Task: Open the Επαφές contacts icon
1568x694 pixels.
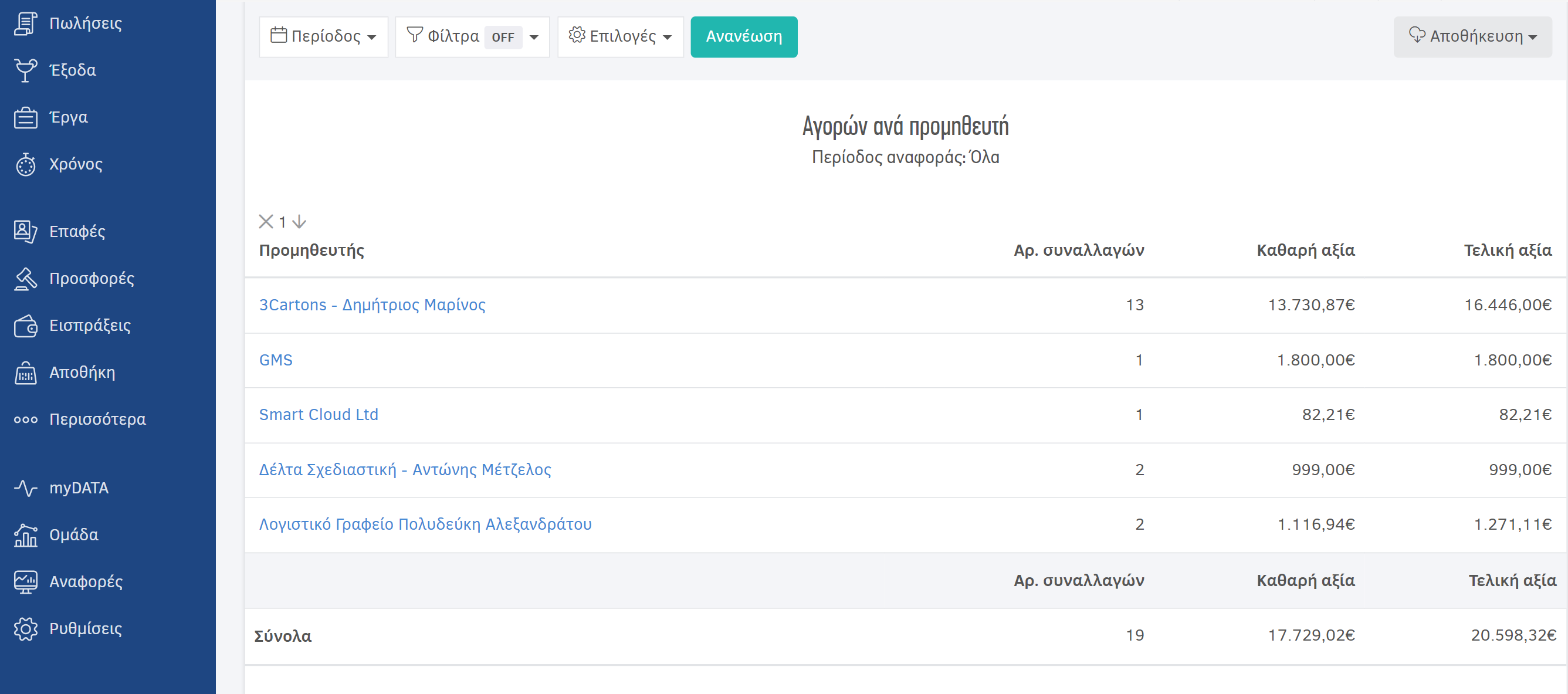Action: 26,231
